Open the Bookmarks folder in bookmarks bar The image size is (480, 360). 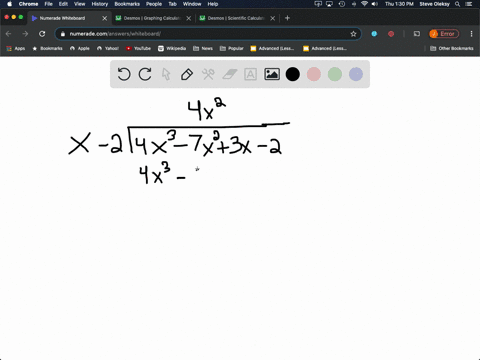(x=47, y=48)
